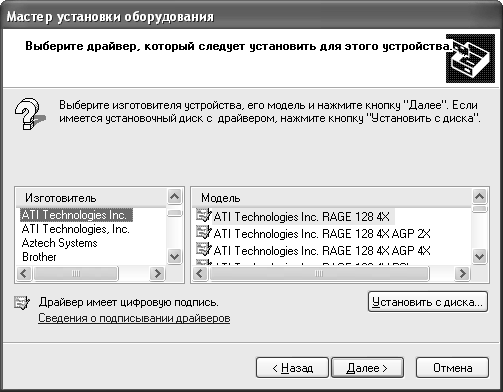
Task: Click driver icon beside RAGE 128 4X AGP 4X
Action: 204,249
